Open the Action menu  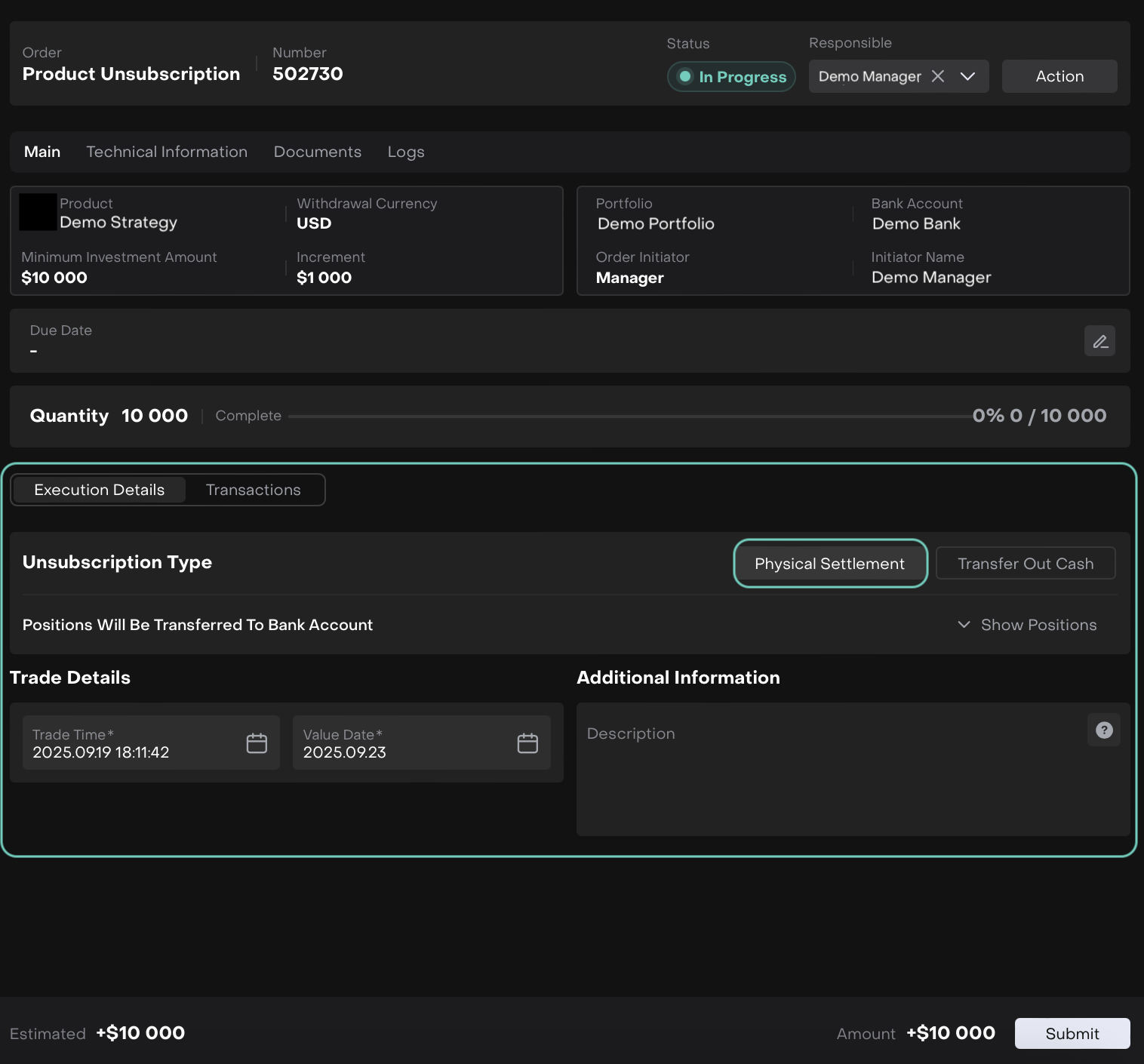[1059, 76]
